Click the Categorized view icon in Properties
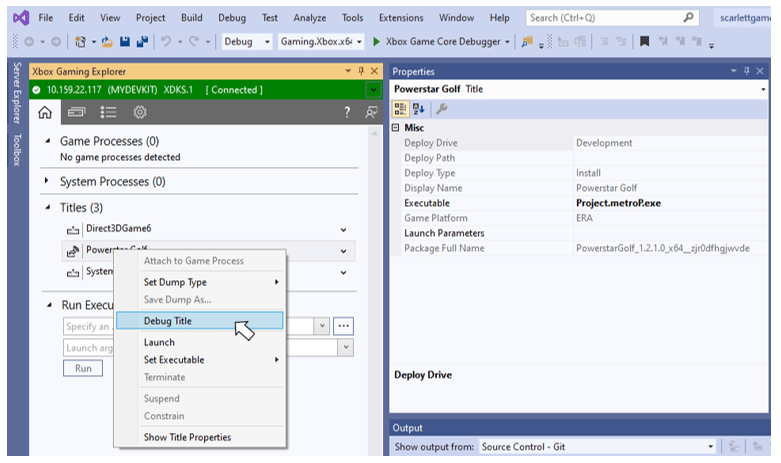Screen dimensions: 781x463 (400, 109)
